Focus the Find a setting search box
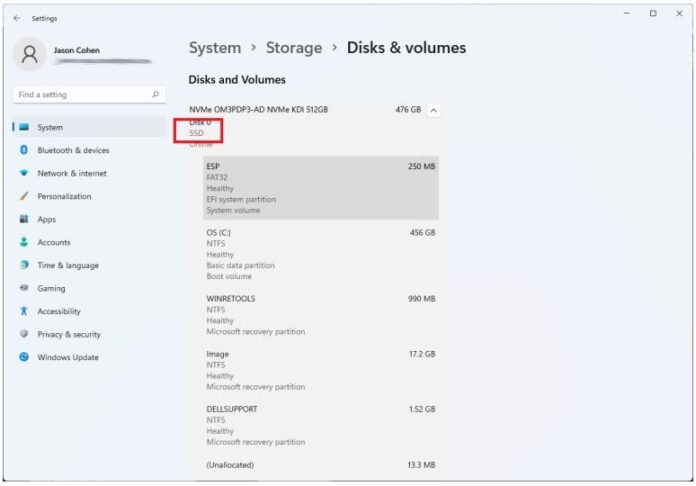Image resolution: width=696 pixels, height=486 pixels. coord(89,95)
